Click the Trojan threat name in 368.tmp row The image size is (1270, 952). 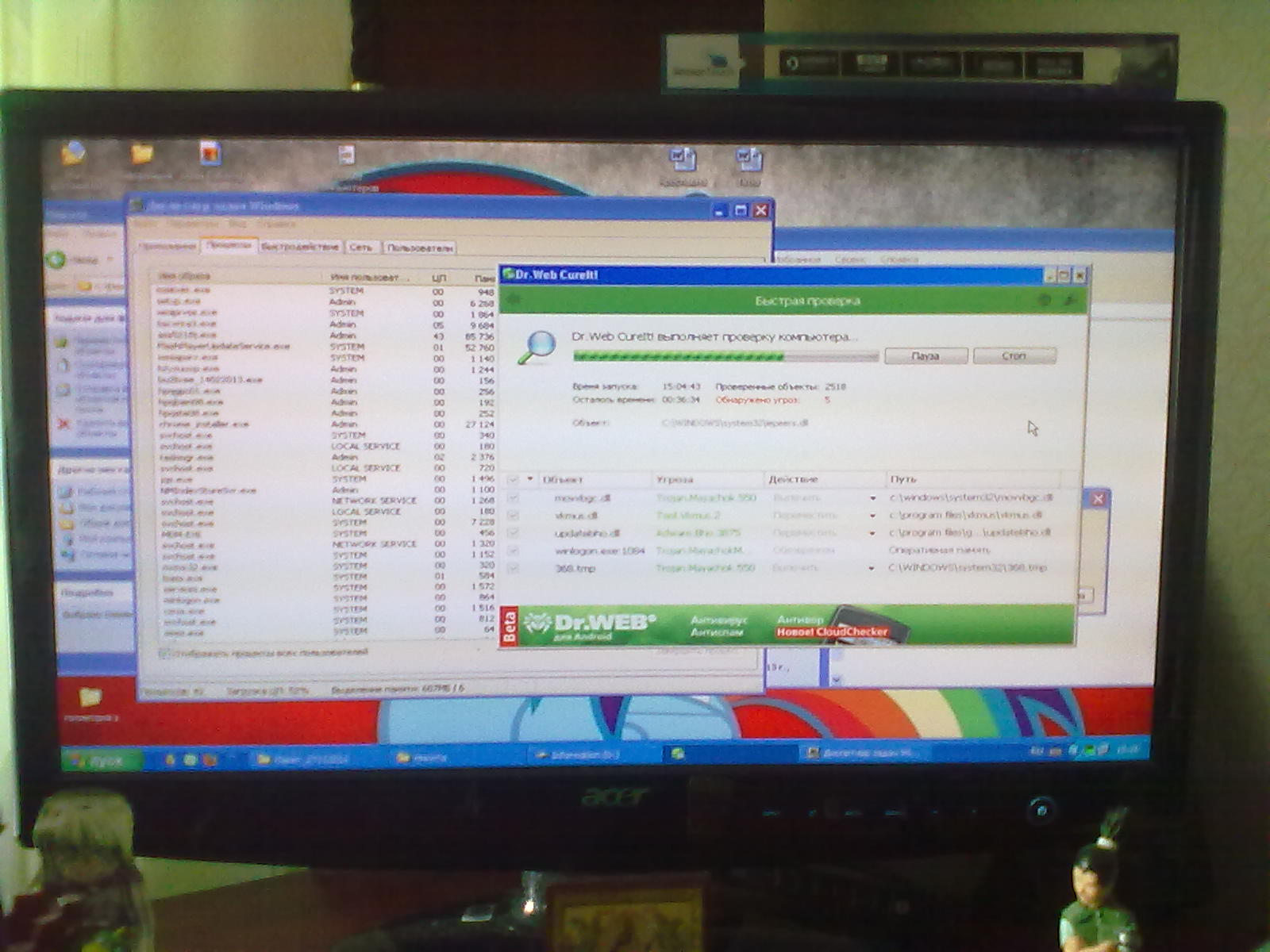click(705, 568)
